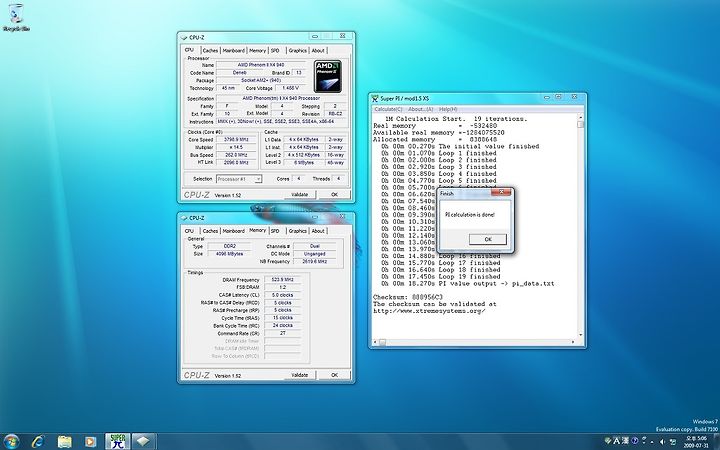The height and width of the screenshot is (450, 720).
Task: Open the Windows Start orb
Action: click(x=11, y=442)
